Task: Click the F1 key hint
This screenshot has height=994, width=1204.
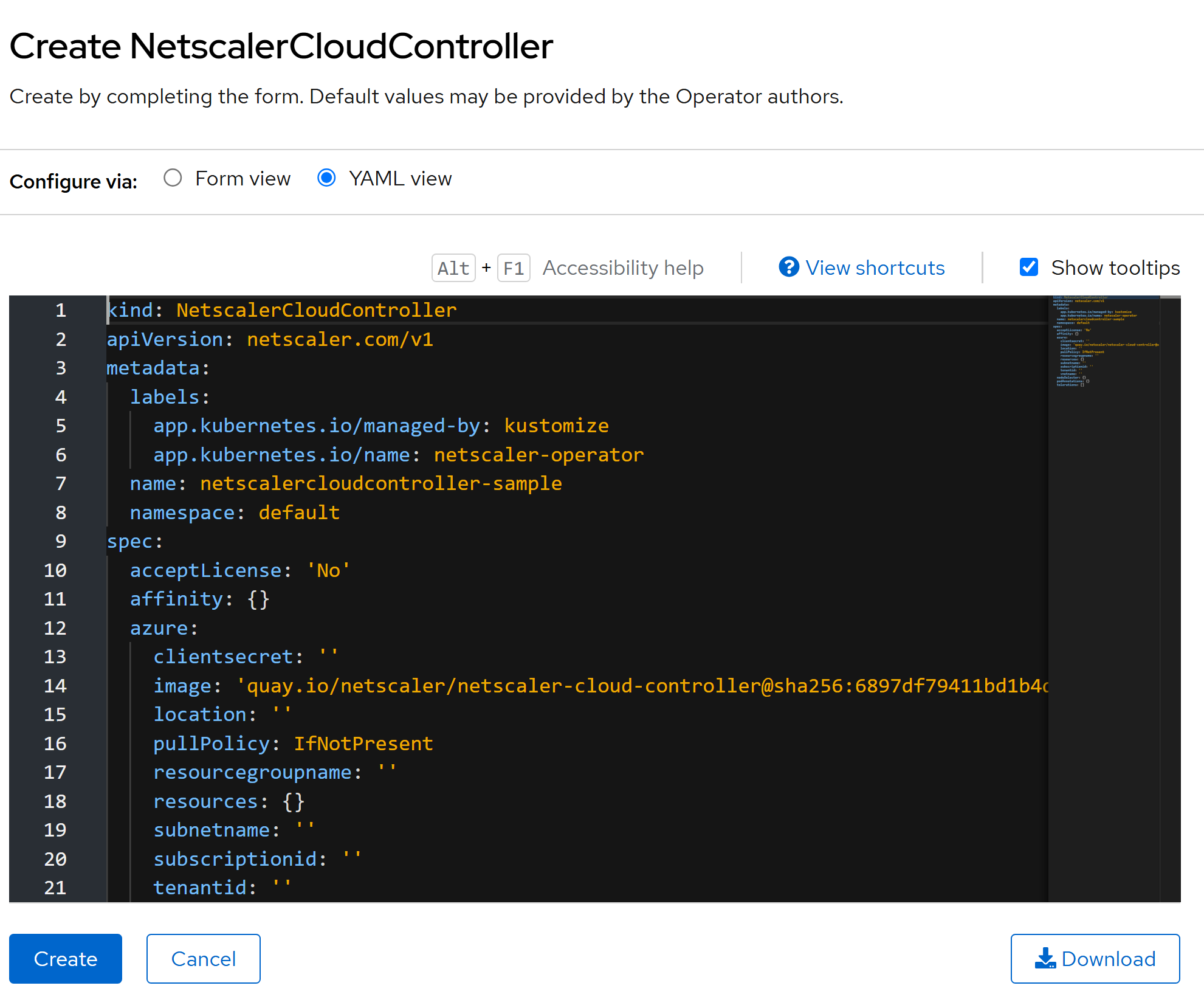Action: 514,268
